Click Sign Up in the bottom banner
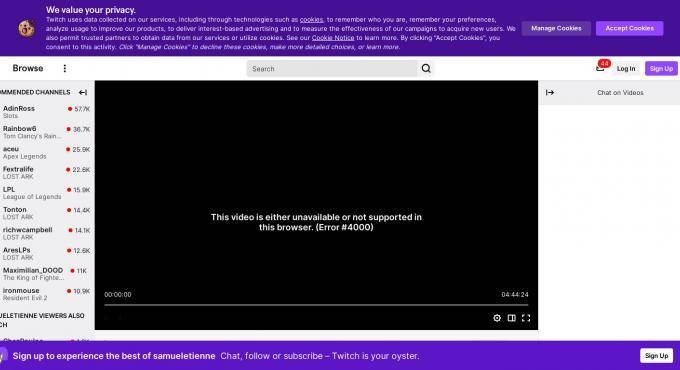Screen dimensions: 680x370 point(656,356)
